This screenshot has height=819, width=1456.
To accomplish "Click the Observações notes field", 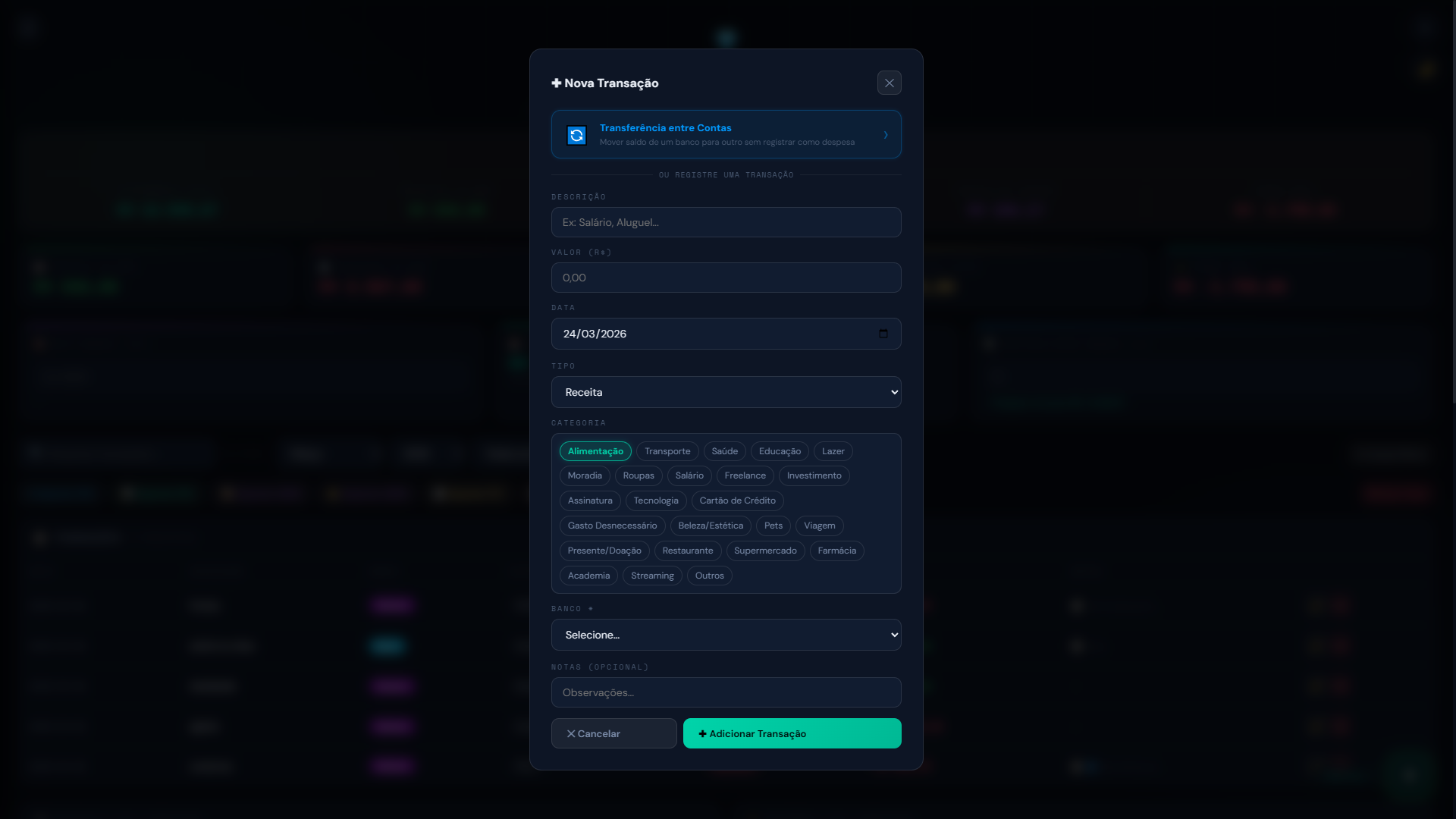I will coord(726,692).
